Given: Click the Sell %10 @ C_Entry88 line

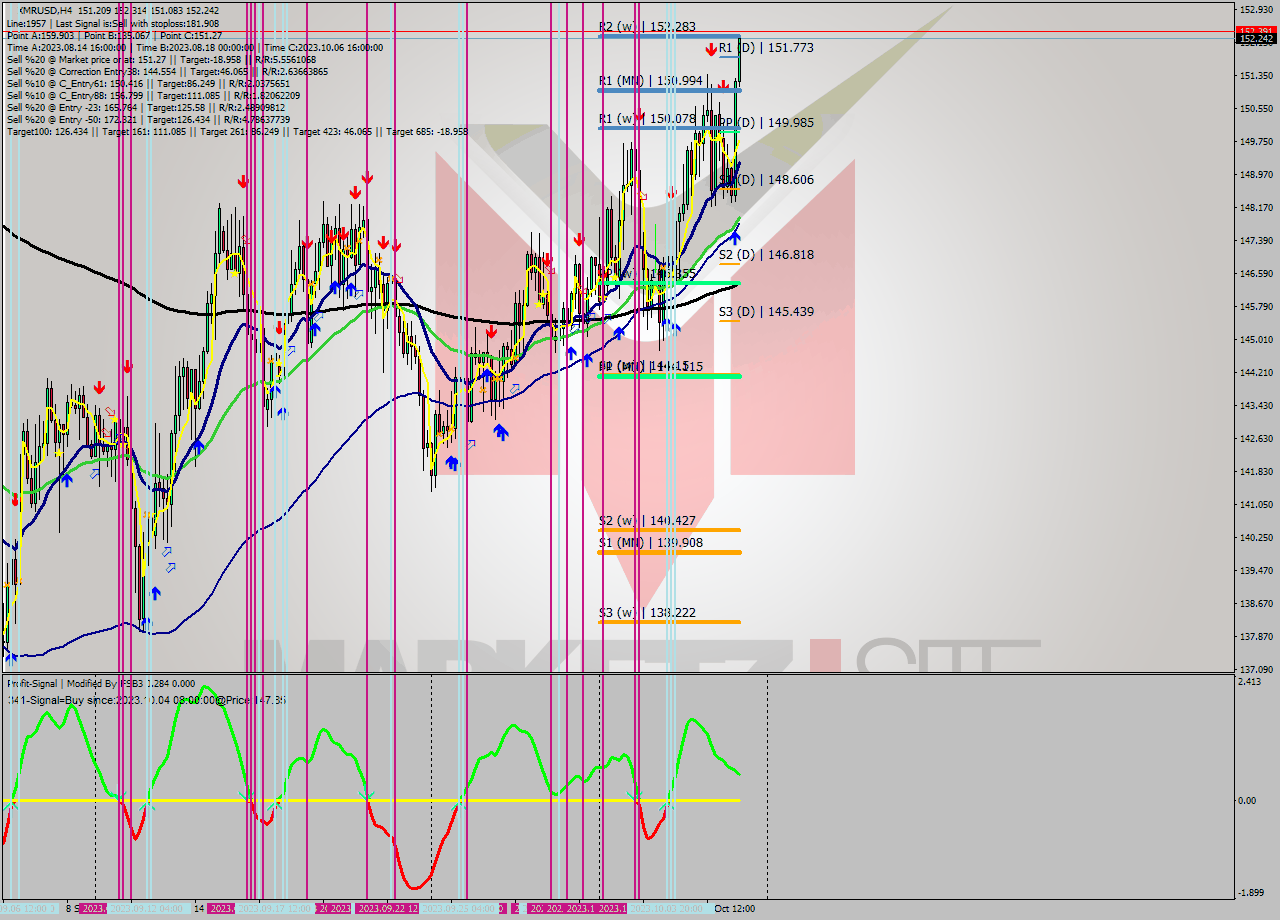Looking at the screenshot, I should coord(152,96).
